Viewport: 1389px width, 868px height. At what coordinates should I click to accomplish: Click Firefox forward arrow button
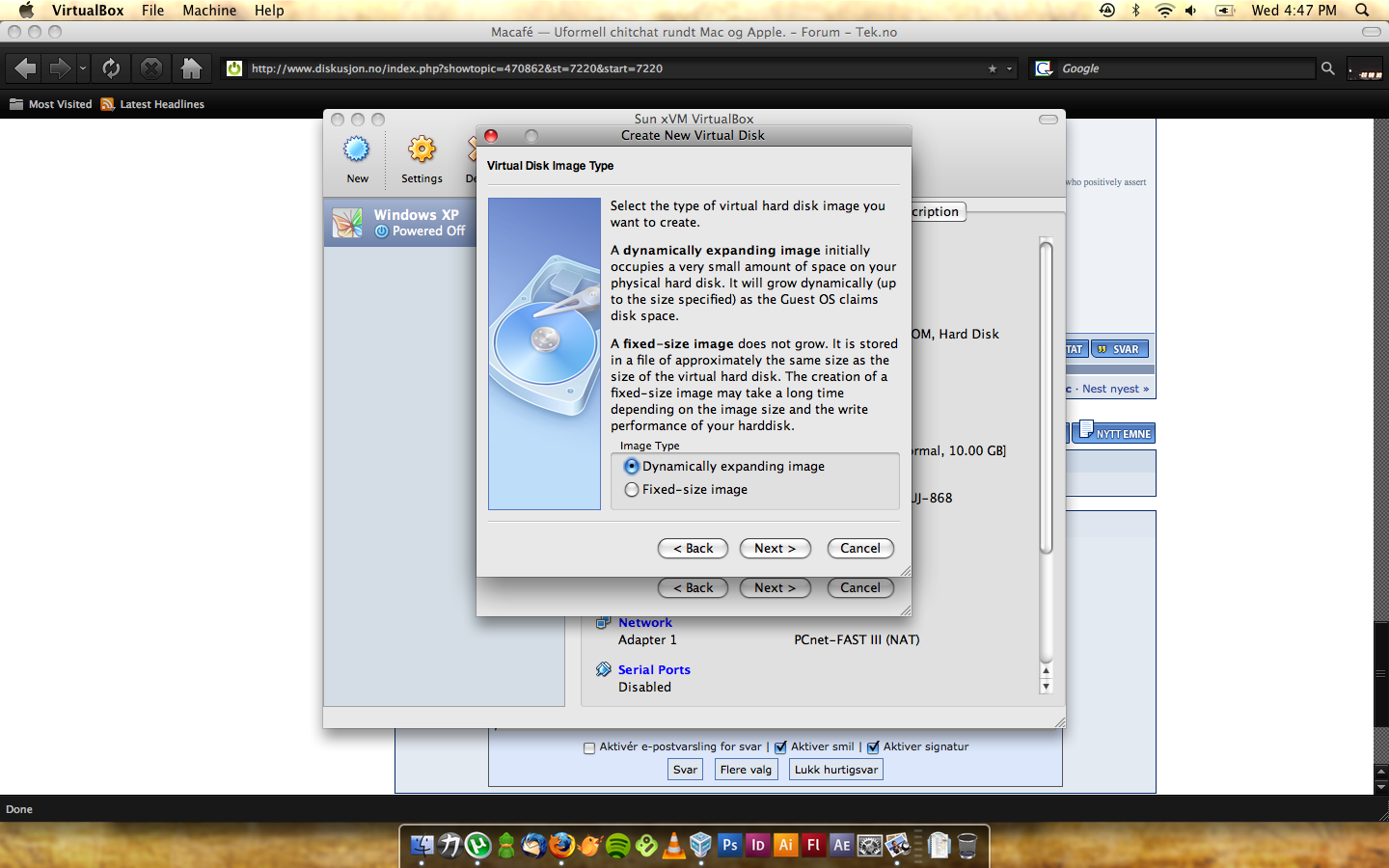pos(60,68)
